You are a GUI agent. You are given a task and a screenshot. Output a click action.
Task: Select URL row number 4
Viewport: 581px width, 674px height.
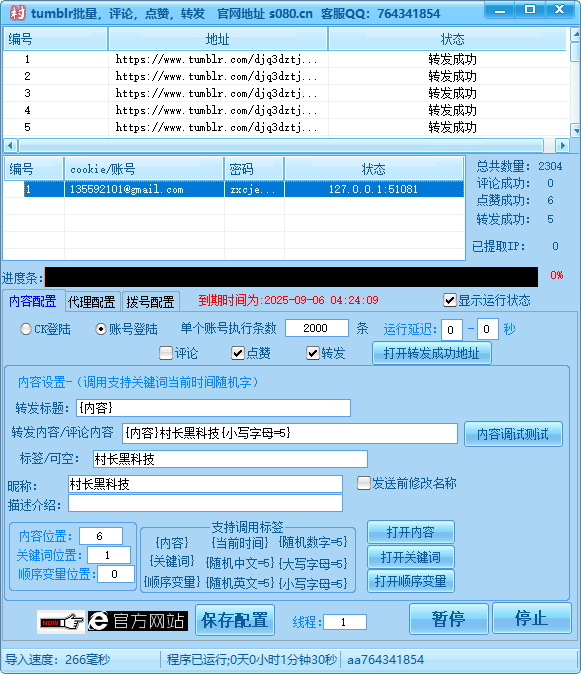tap(287, 110)
